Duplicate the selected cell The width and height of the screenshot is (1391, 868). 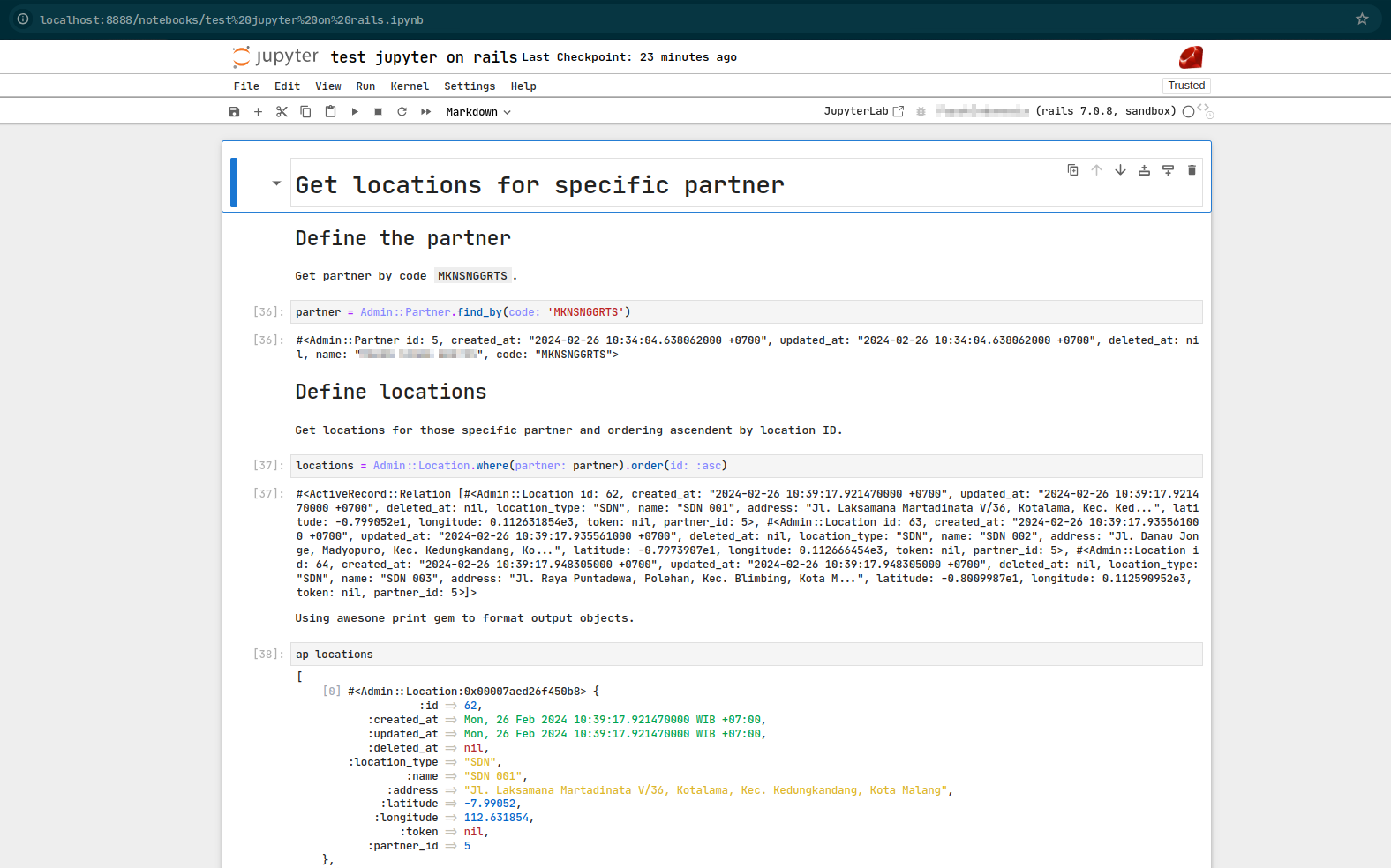pyautogui.click(x=1072, y=170)
